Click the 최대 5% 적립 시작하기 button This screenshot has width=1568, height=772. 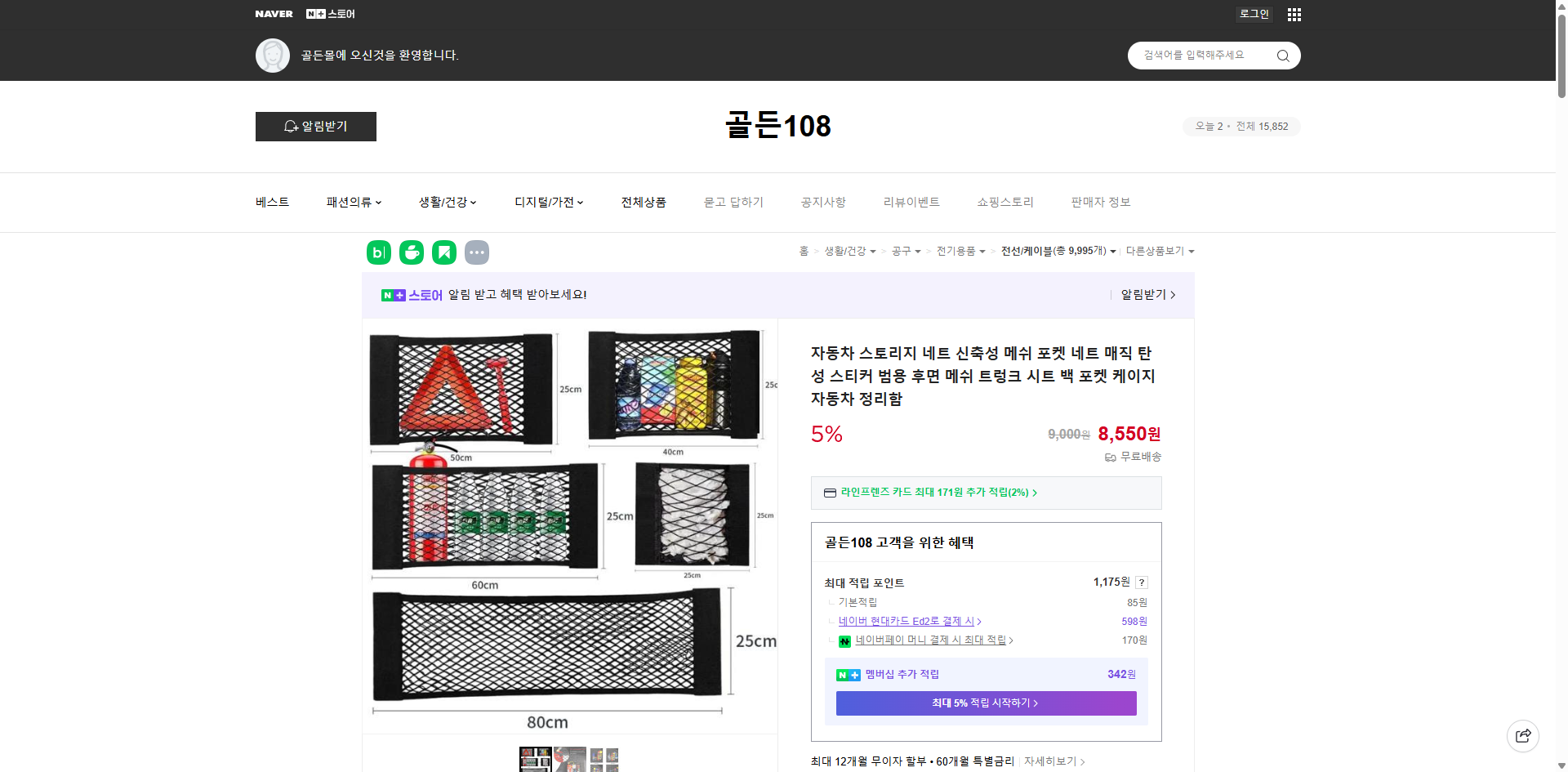[985, 703]
